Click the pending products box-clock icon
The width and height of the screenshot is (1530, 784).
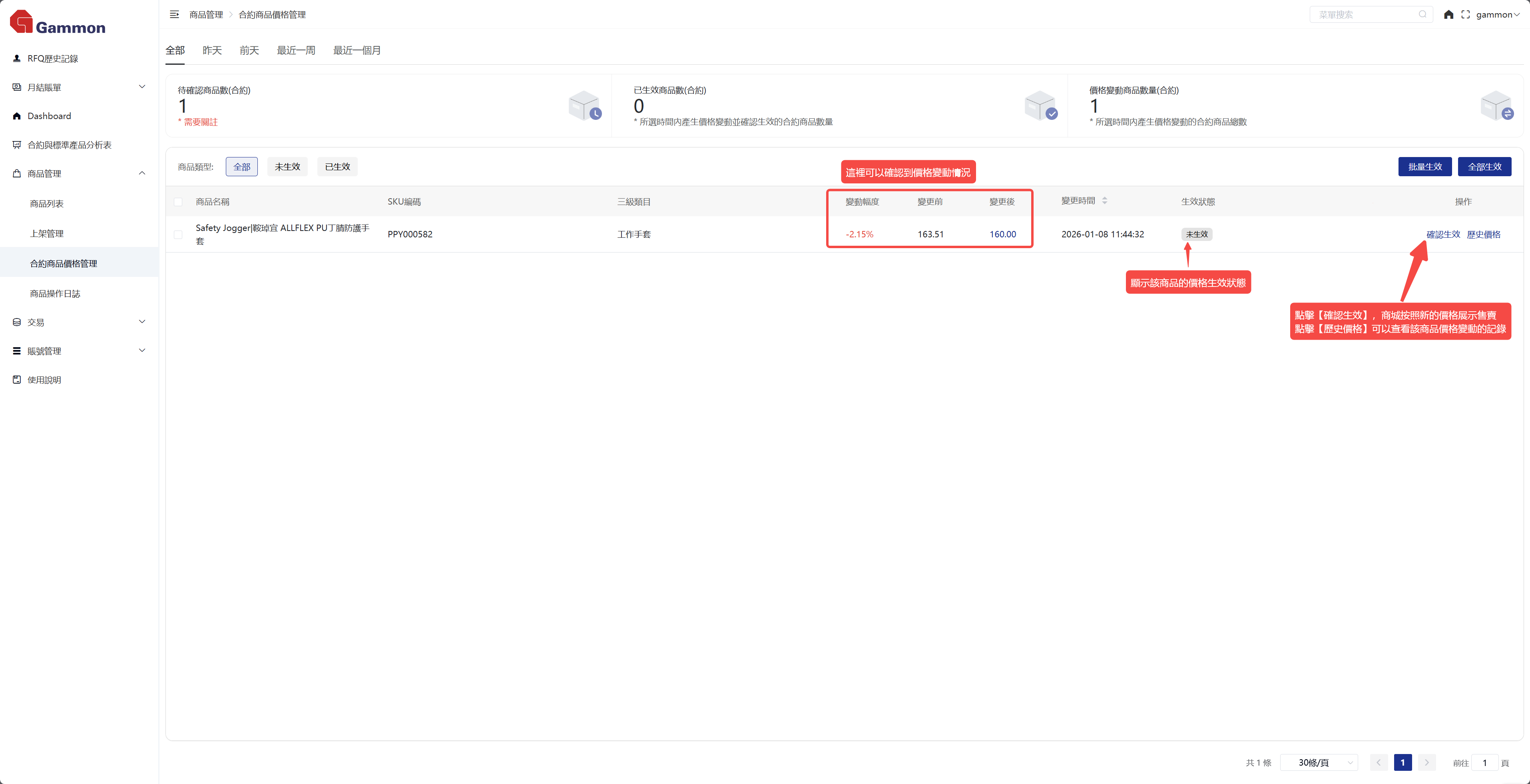584,106
